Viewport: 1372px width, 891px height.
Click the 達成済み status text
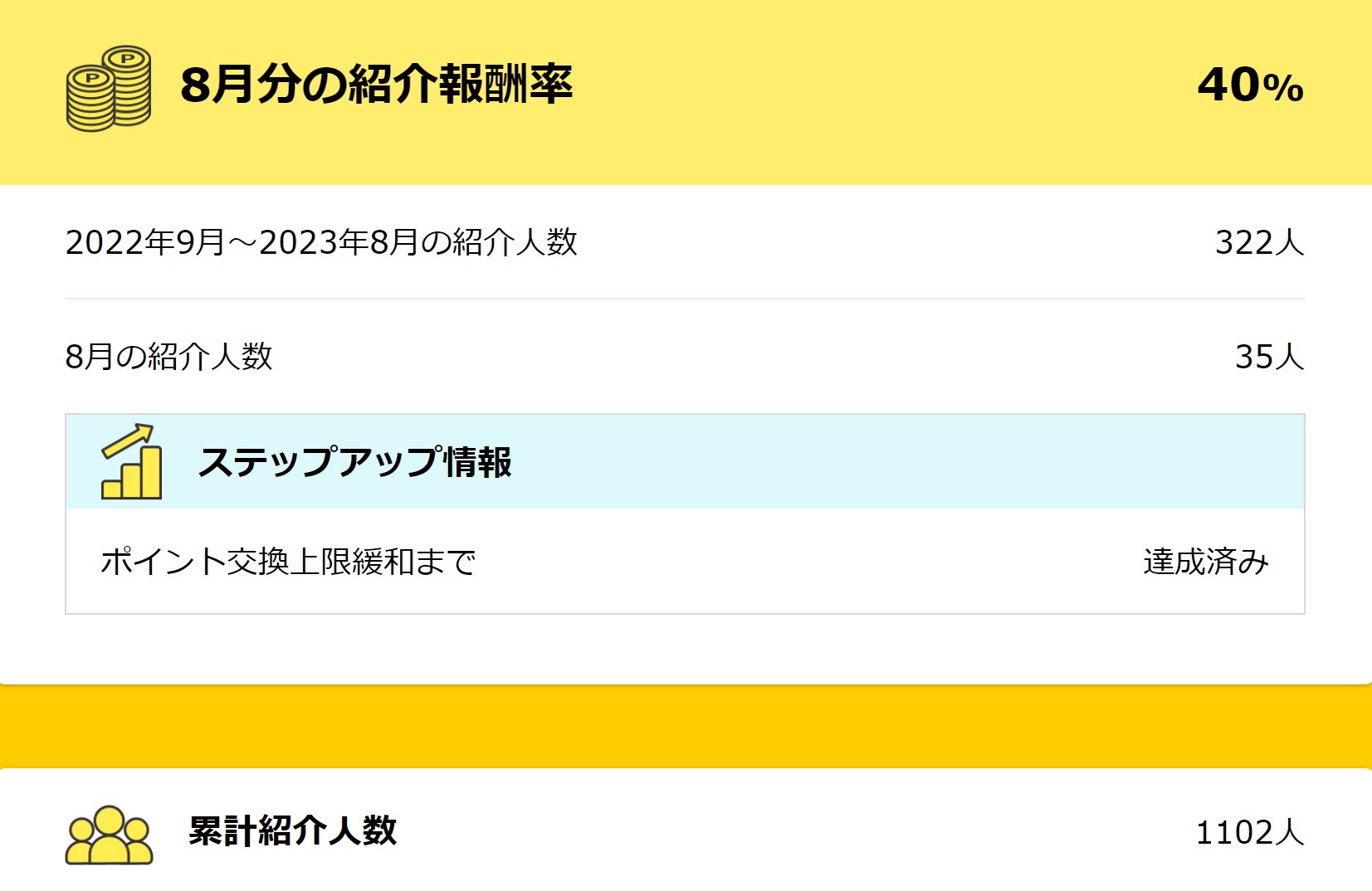(1205, 562)
